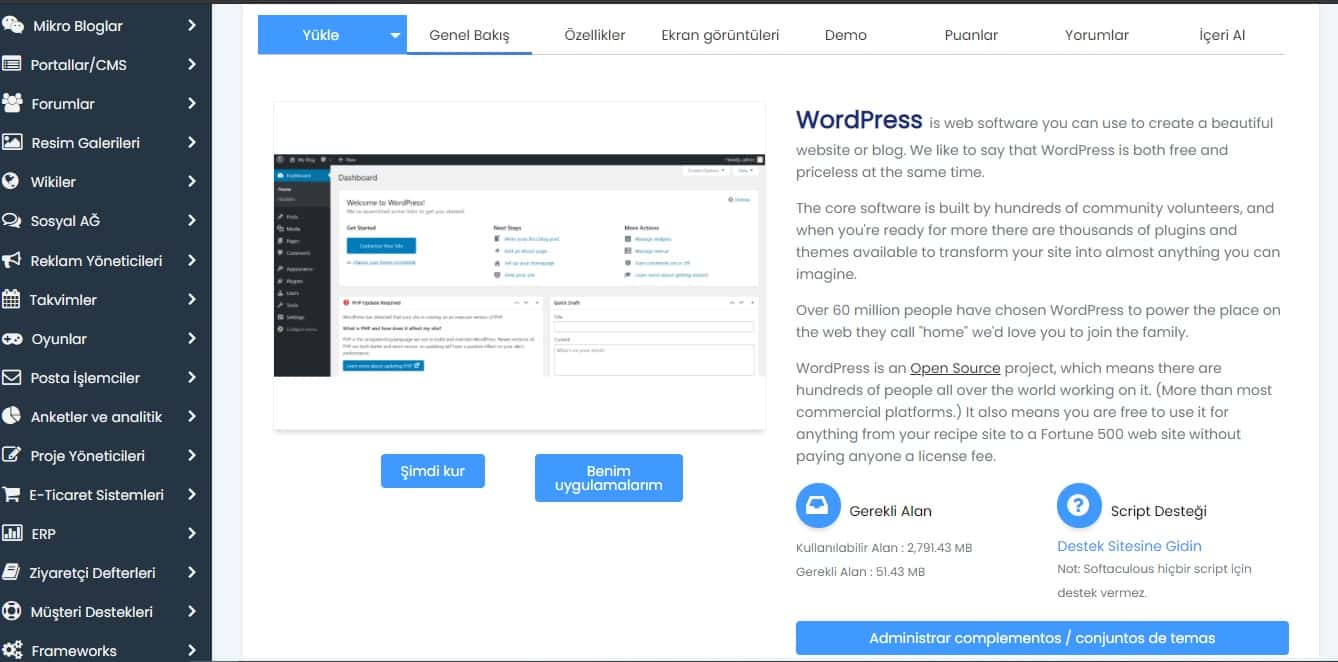Viewport: 1338px width, 662px height.
Task: Select the Sosyal AĞ sidebar label
Action: pyautogui.click(x=66, y=221)
